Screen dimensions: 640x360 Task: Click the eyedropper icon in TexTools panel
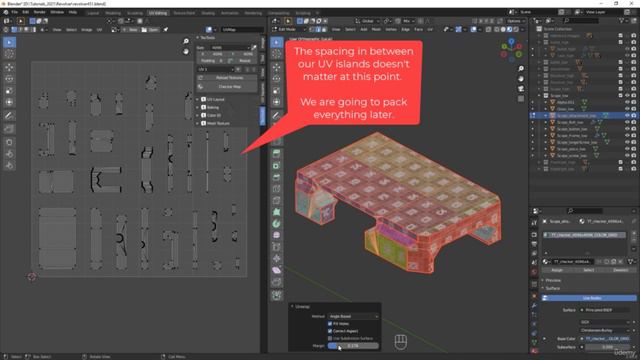(253, 48)
